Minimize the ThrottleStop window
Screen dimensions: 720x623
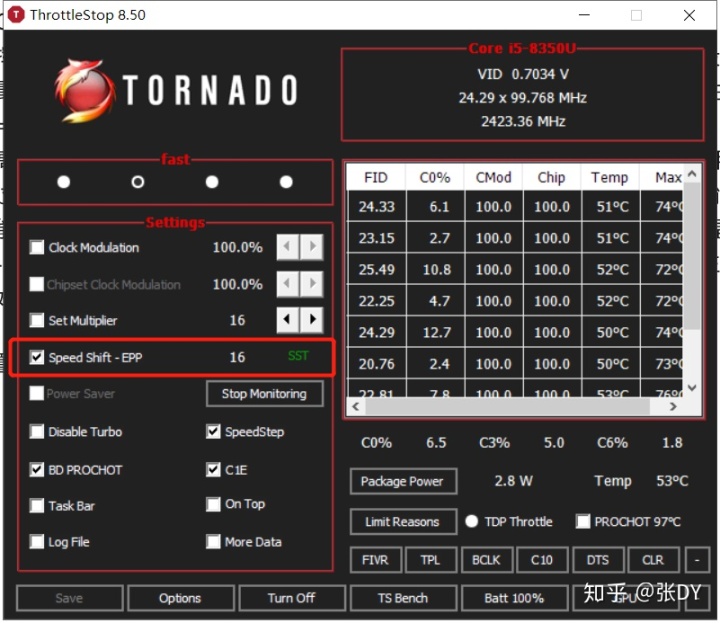pos(584,15)
